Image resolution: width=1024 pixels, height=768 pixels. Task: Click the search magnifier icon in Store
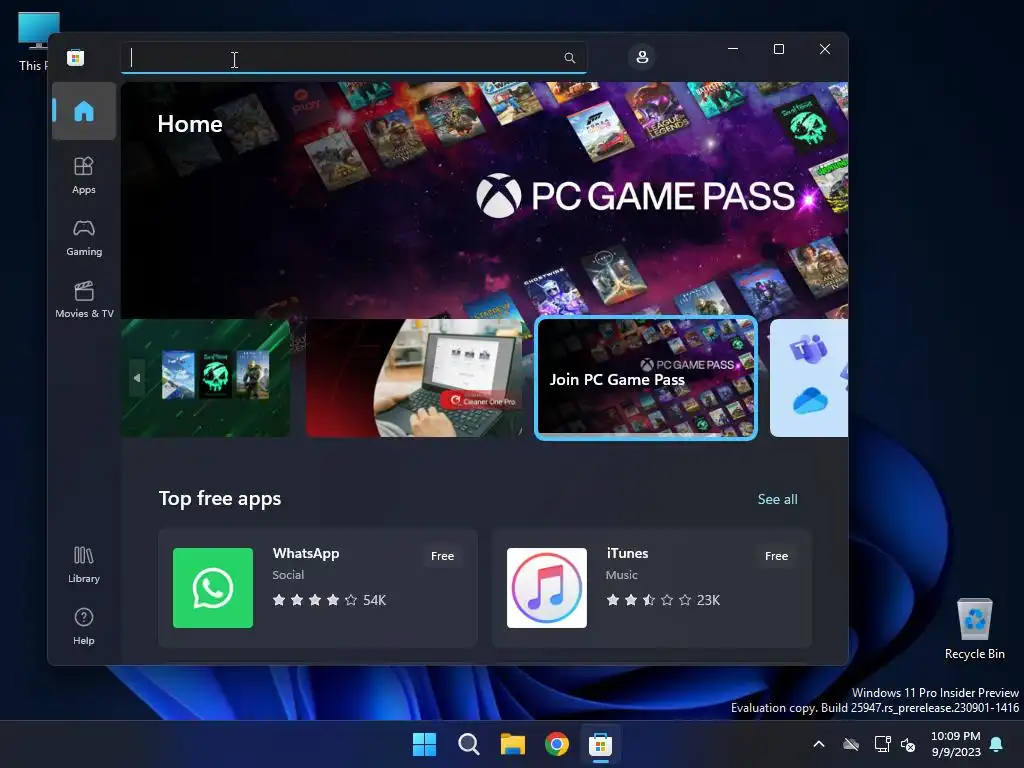point(569,58)
